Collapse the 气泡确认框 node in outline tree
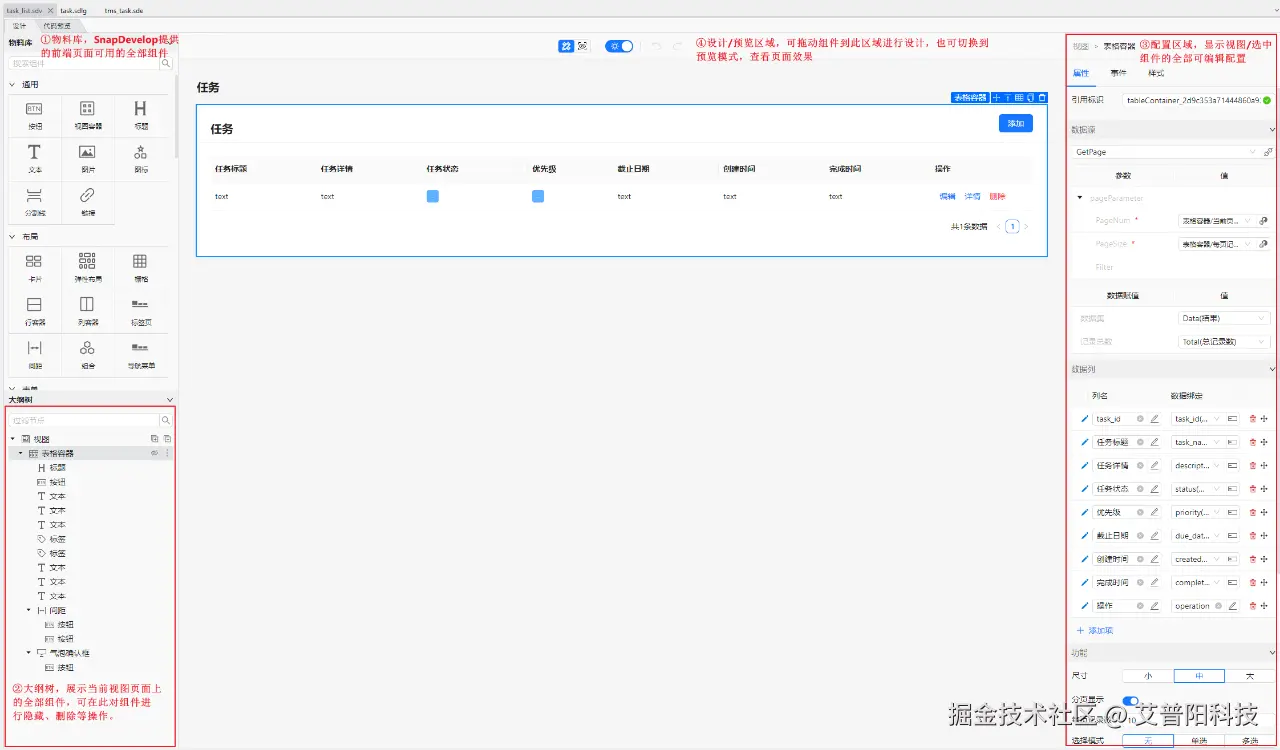 coord(29,653)
